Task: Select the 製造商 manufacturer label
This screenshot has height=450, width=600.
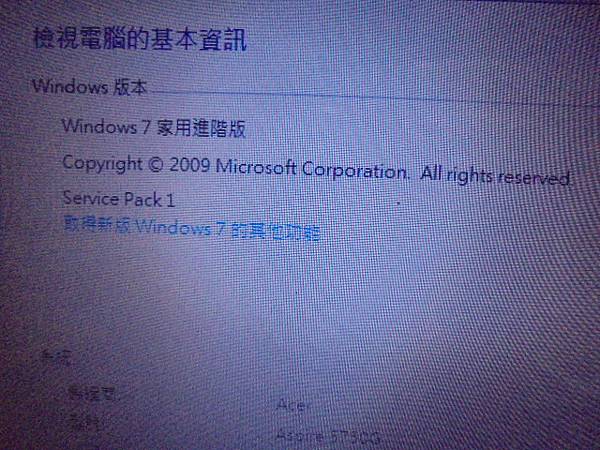Action: tap(92, 393)
